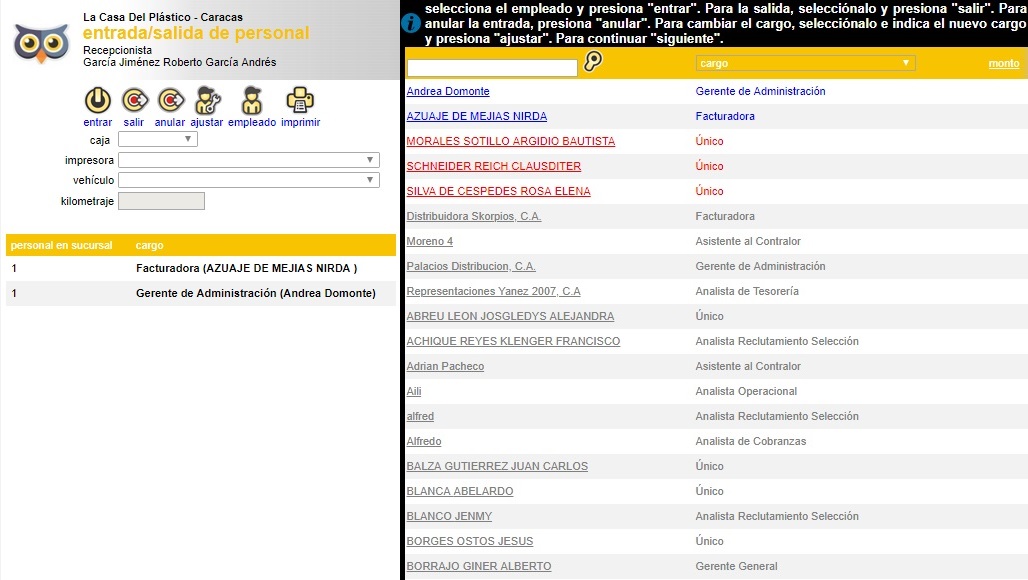Click Gerente General cargo of BORRAJO GINER
The image size is (1028, 580).
[736, 566]
